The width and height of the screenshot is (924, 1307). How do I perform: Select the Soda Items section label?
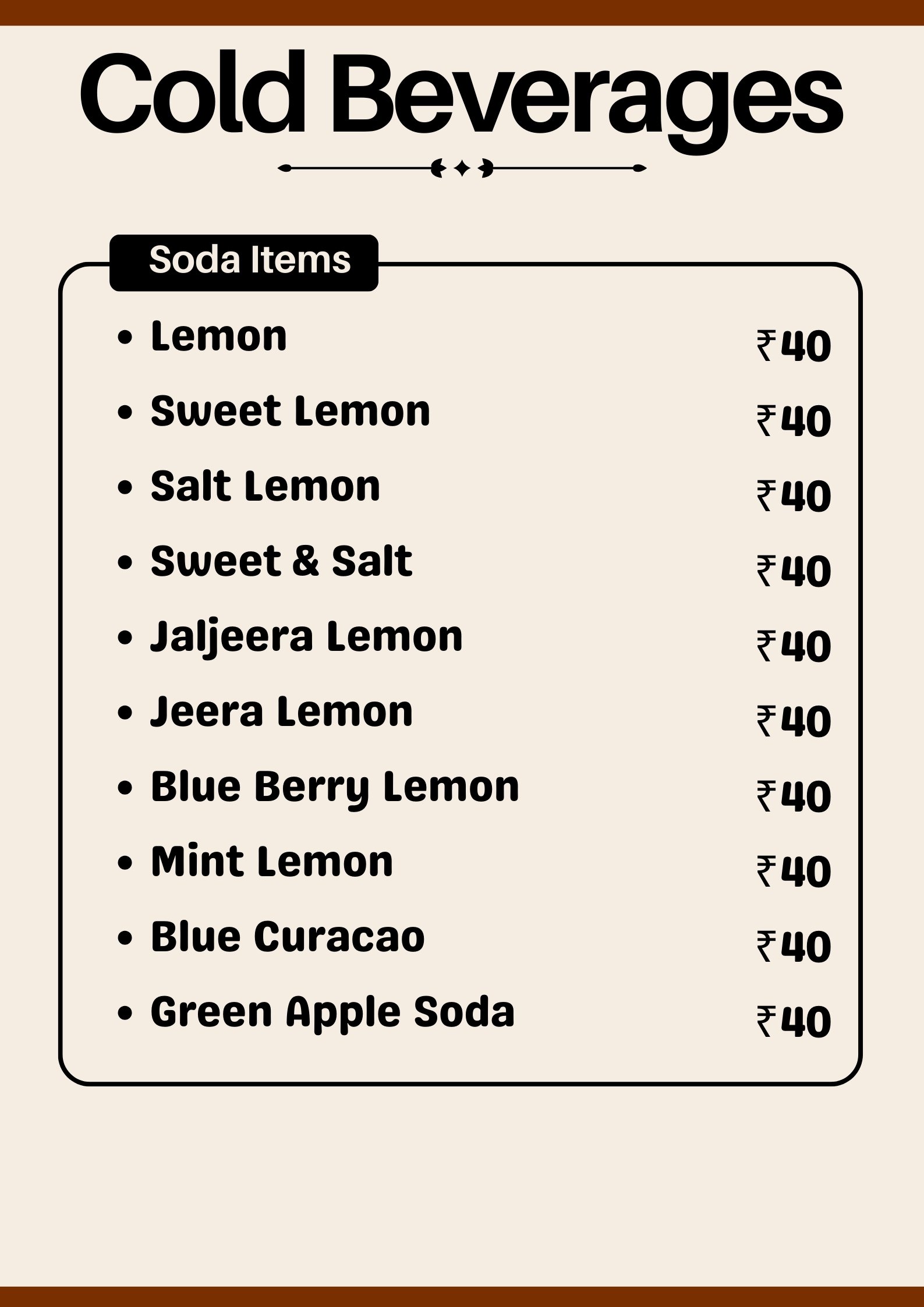(250, 260)
